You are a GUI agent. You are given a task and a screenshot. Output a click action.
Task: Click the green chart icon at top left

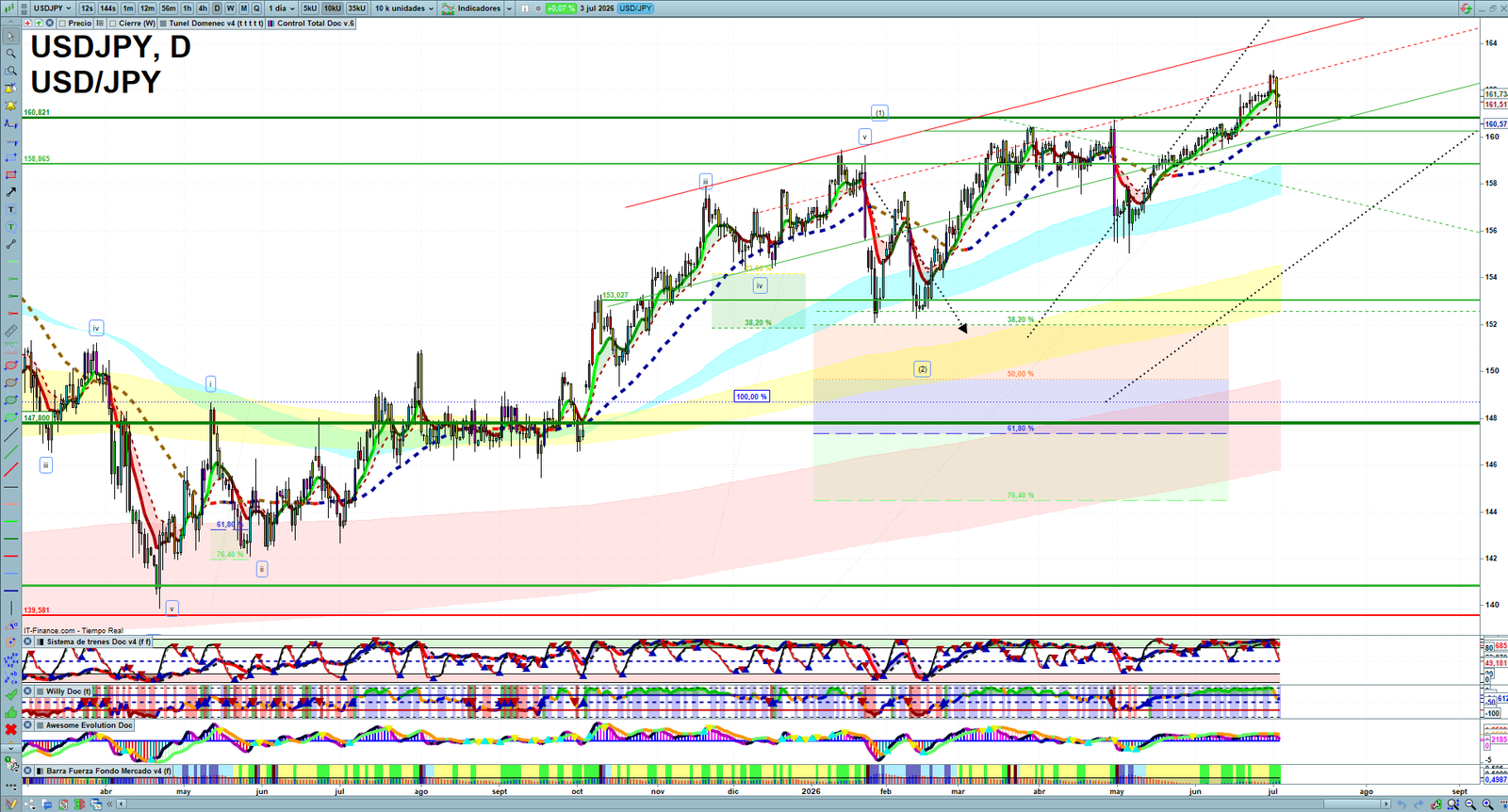point(8,8)
